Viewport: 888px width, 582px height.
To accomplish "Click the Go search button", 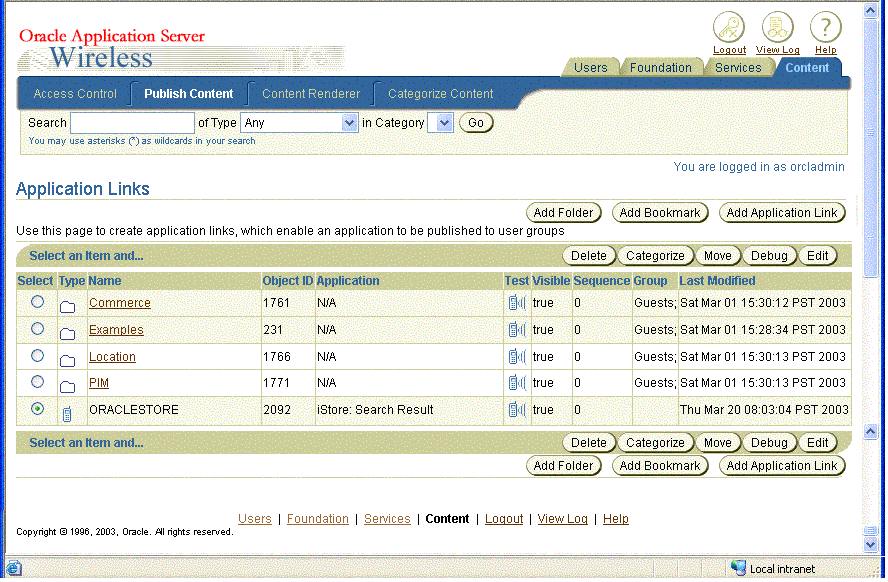I will coord(476,123).
